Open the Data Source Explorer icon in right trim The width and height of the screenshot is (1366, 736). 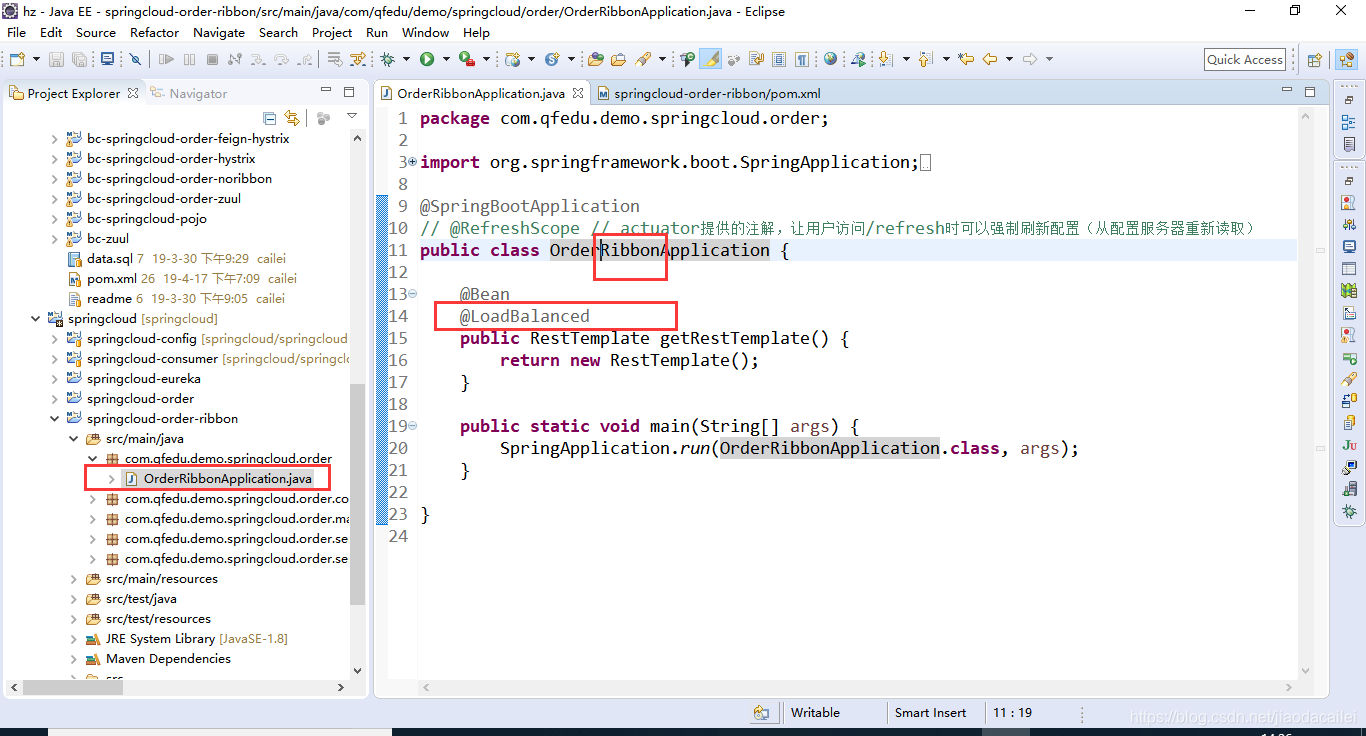(x=1350, y=402)
